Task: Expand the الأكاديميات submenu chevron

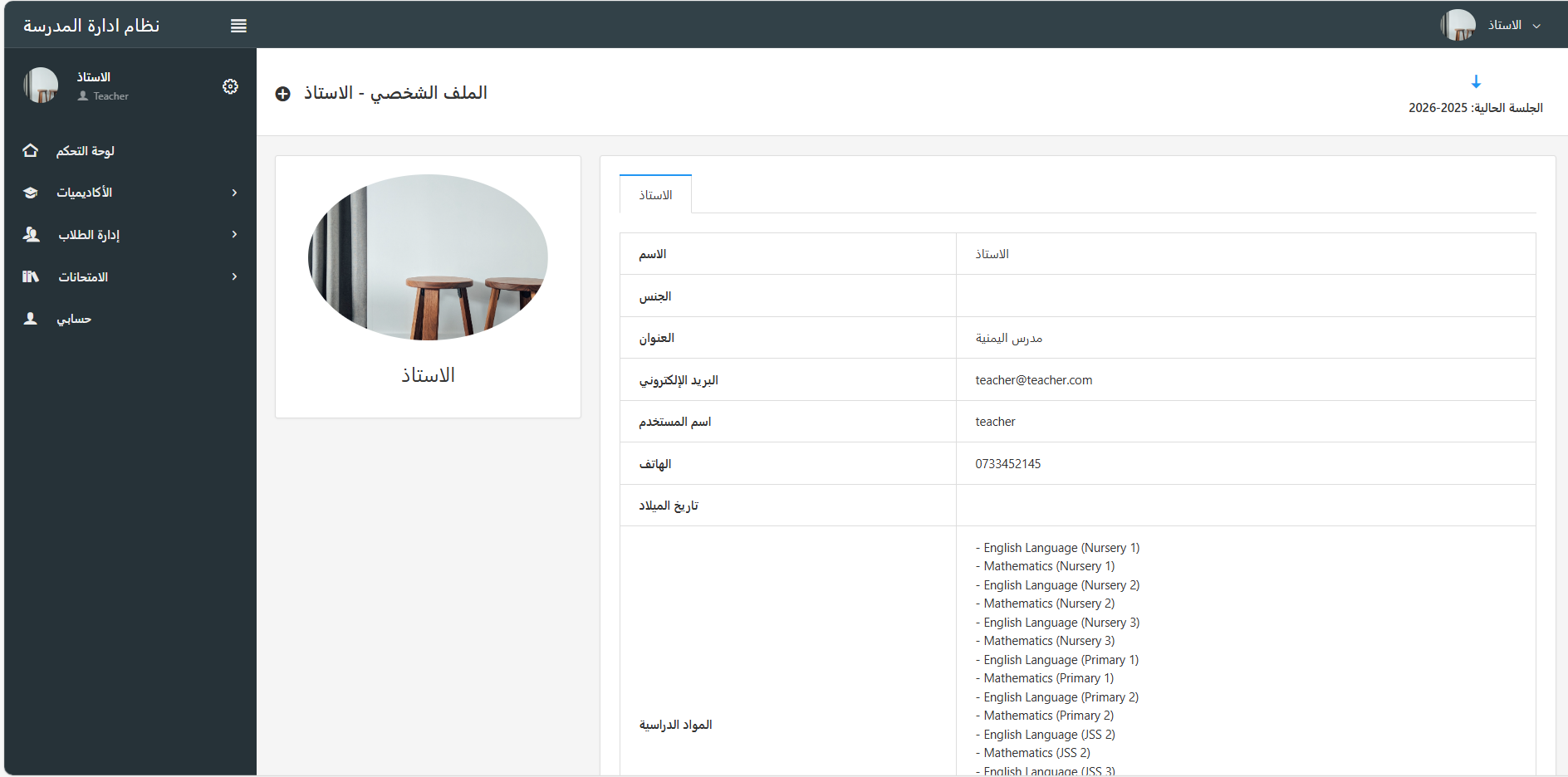Action: (235, 193)
